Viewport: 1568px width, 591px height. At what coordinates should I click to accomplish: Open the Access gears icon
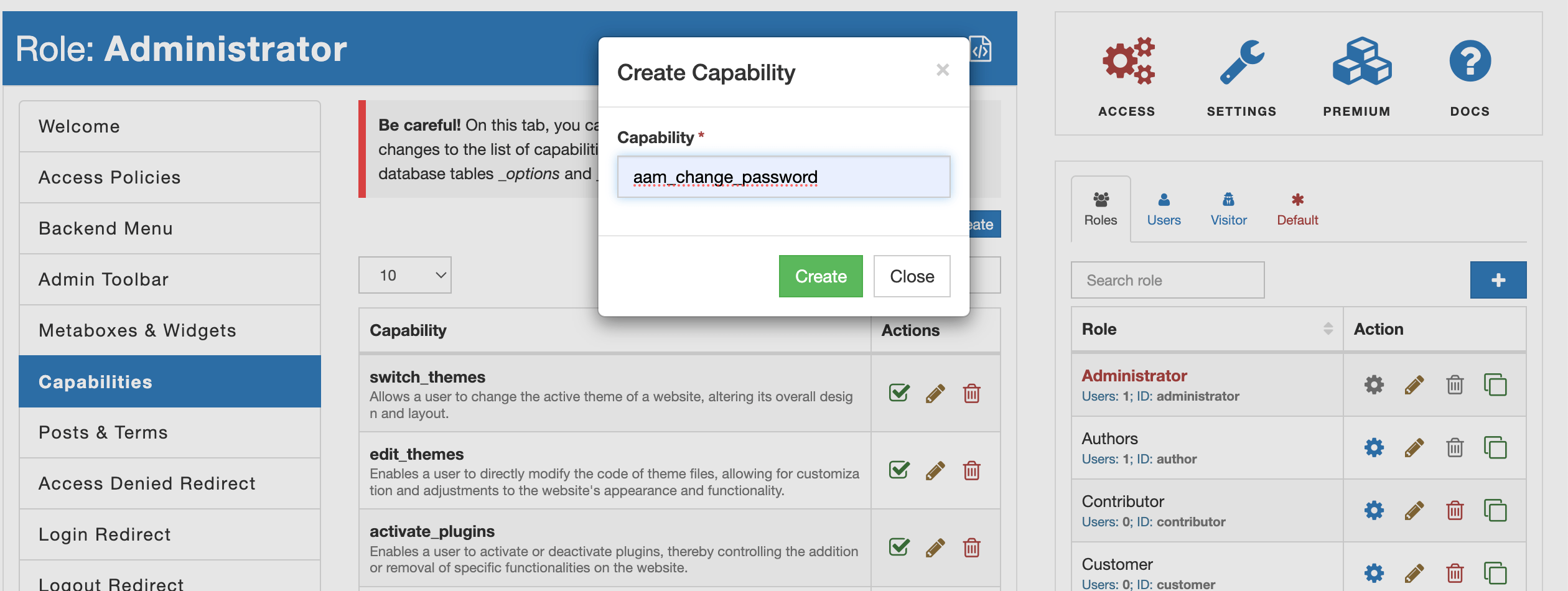tap(1127, 61)
